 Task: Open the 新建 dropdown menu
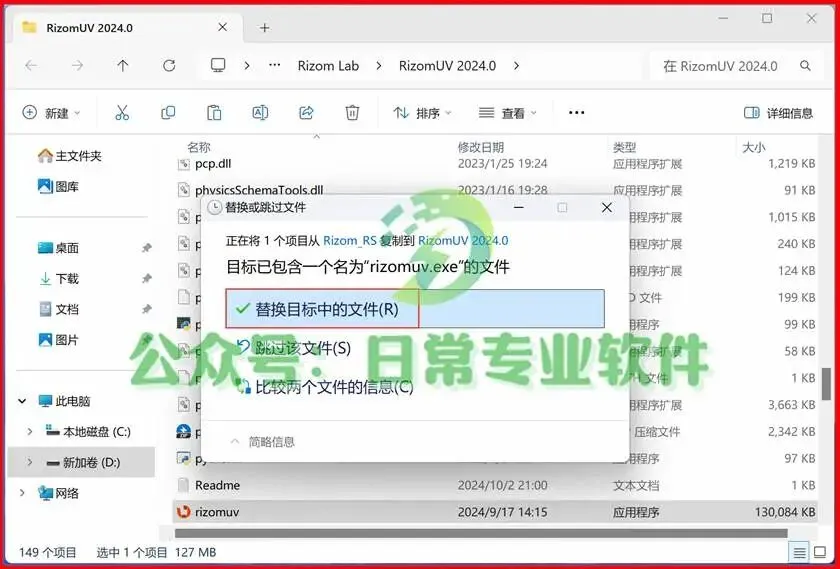pos(51,113)
